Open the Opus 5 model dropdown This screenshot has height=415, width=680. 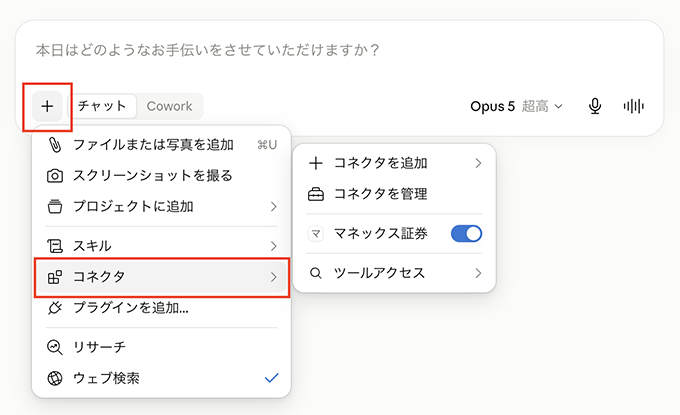pos(516,106)
